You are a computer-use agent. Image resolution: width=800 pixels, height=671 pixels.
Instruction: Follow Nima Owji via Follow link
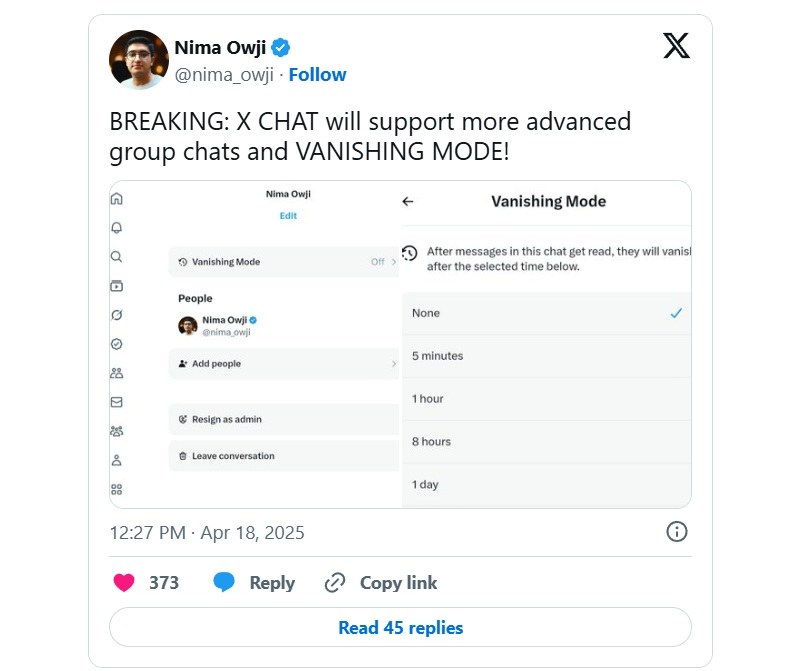(x=317, y=74)
